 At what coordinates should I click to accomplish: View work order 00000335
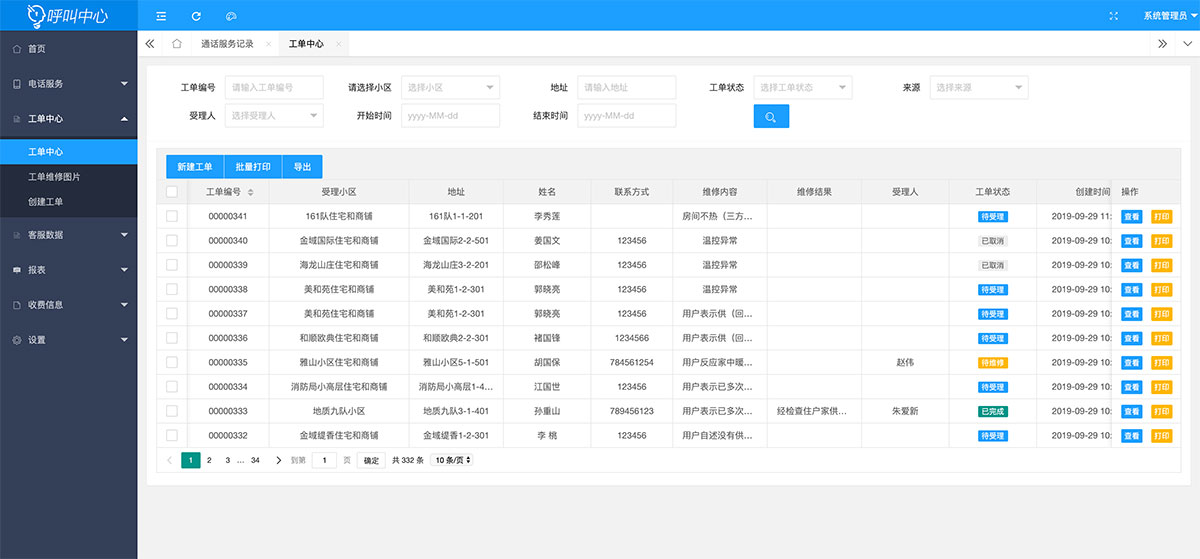1131,362
